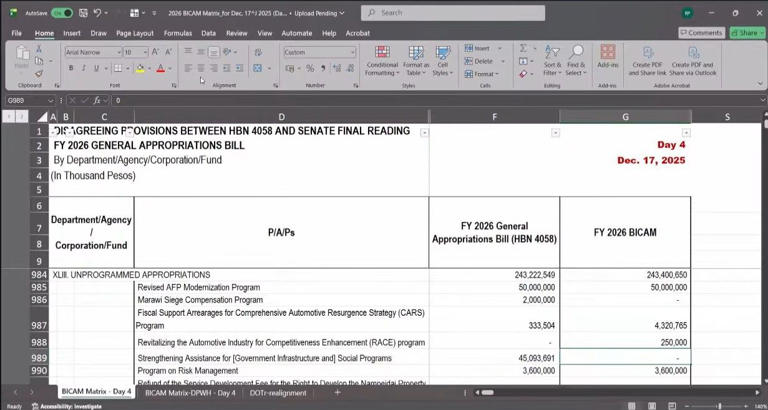Toggle Top Align in Alignment group

pos(188,51)
